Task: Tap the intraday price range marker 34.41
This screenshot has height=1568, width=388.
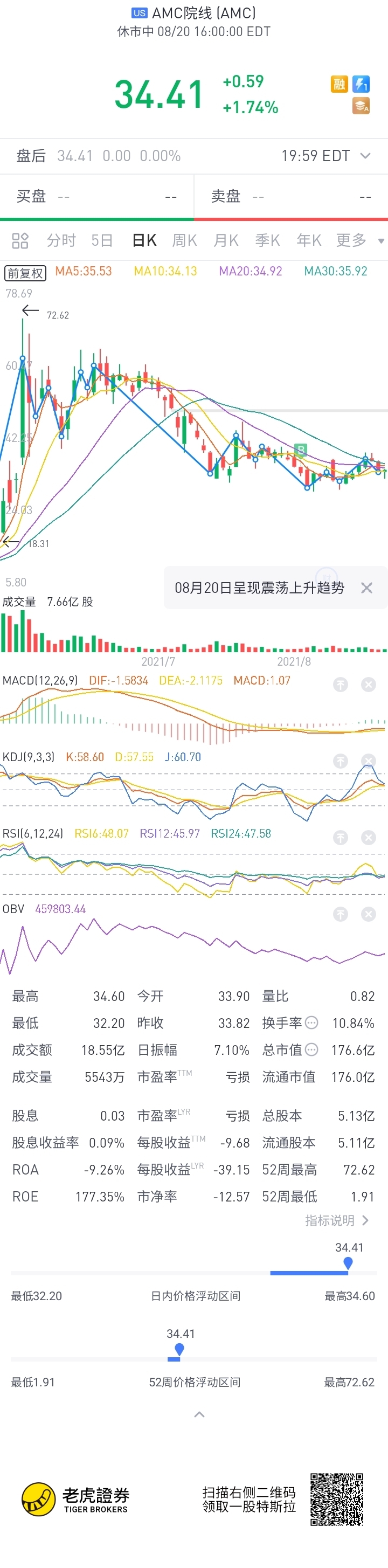Action: (348, 1263)
